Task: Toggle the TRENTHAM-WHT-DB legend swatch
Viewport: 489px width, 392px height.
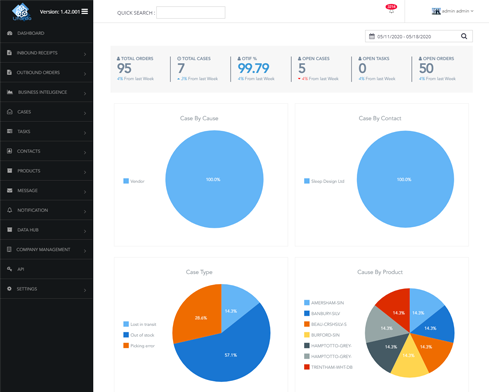Action: [307, 367]
